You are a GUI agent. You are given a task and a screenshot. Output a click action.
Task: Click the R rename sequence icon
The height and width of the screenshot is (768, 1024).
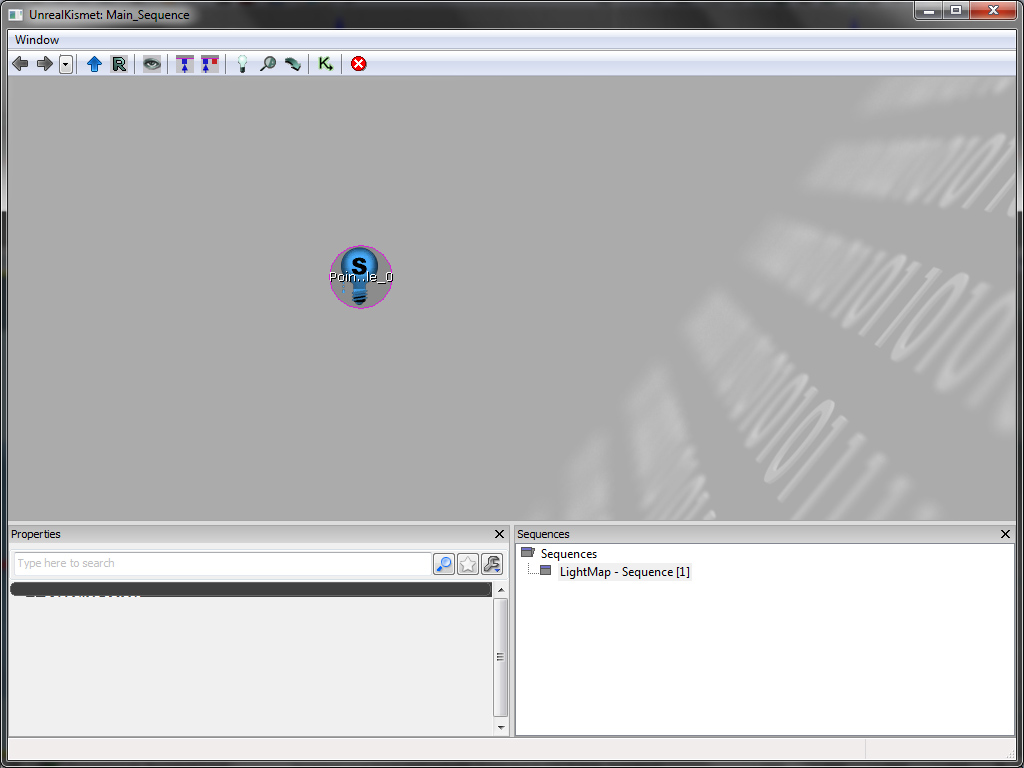coord(119,64)
